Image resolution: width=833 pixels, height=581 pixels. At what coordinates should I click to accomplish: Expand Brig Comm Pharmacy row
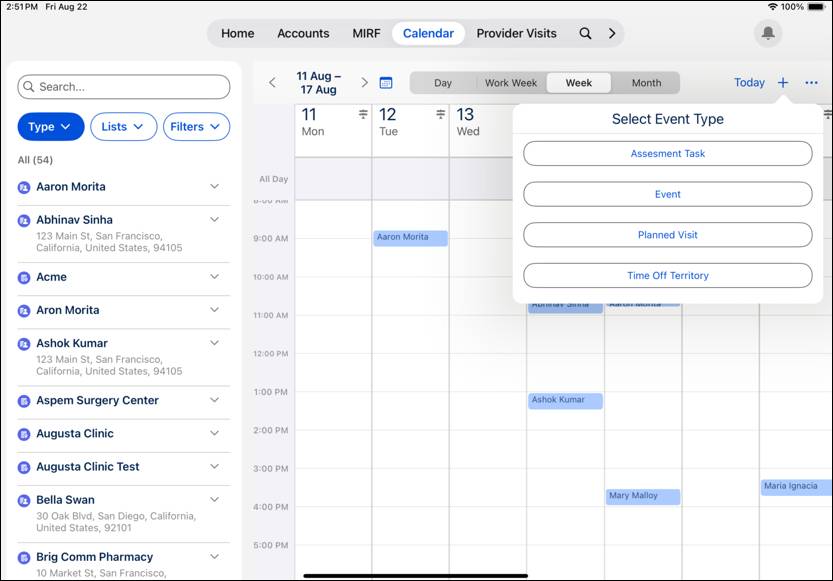[x=214, y=557]
